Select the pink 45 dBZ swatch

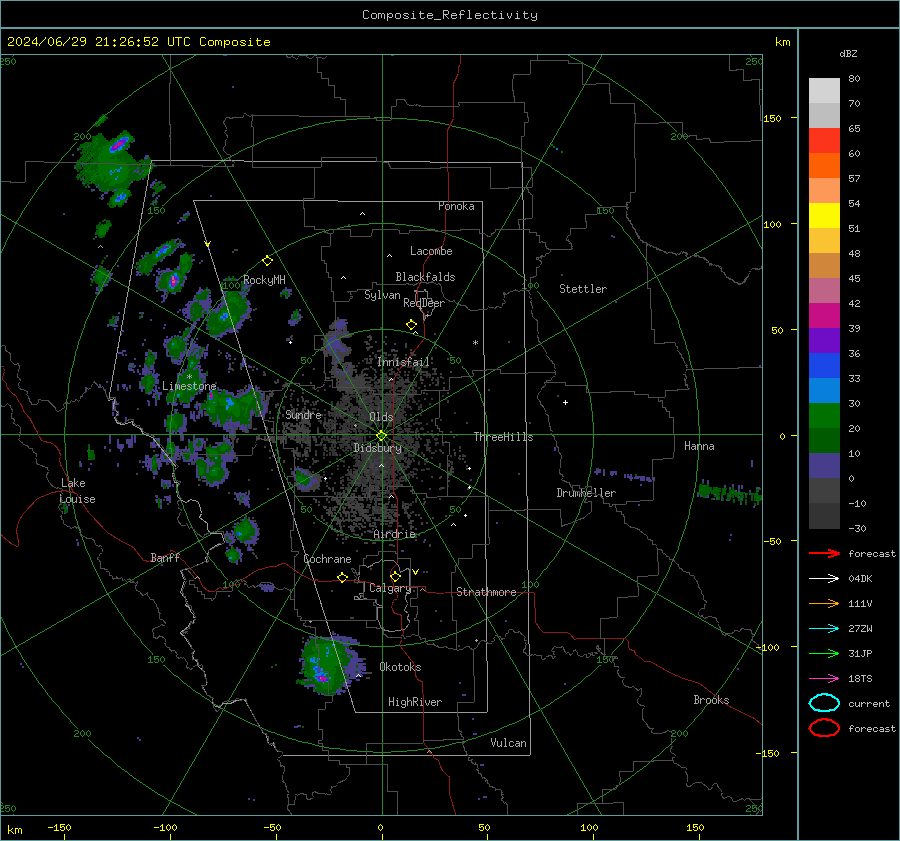[824, 290]
